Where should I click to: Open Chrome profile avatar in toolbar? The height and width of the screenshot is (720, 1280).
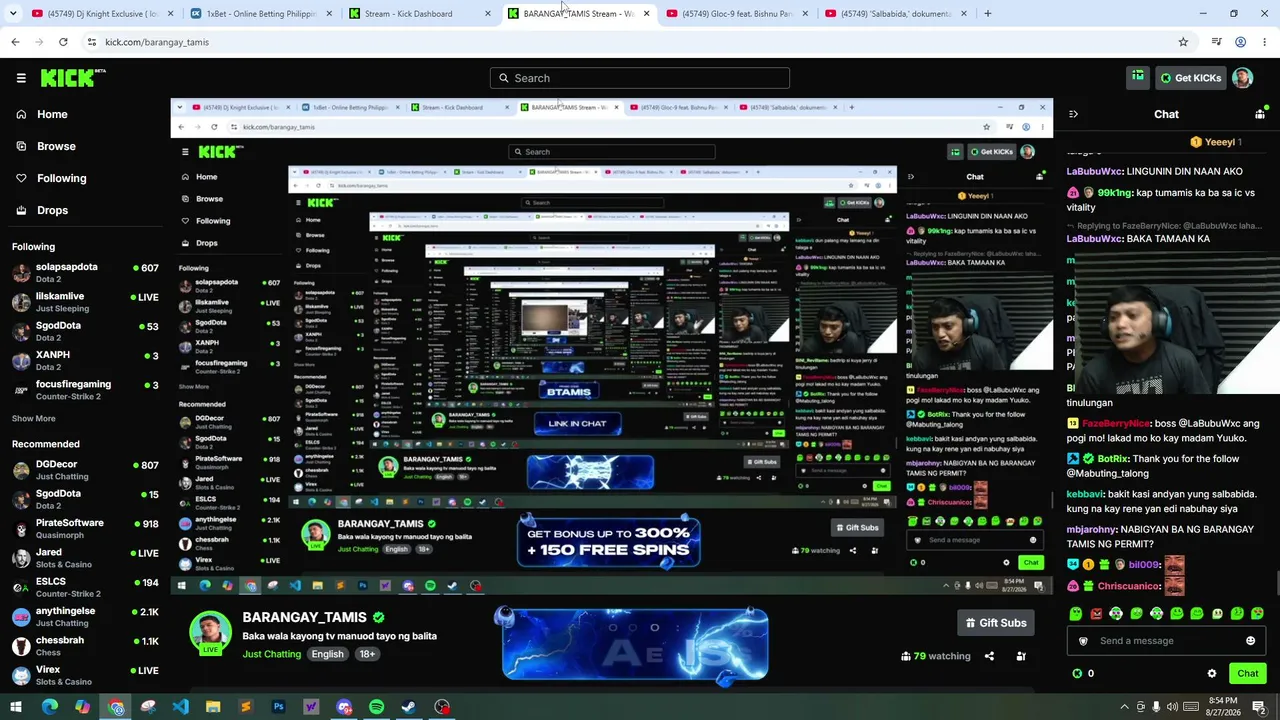(1240, 42)
